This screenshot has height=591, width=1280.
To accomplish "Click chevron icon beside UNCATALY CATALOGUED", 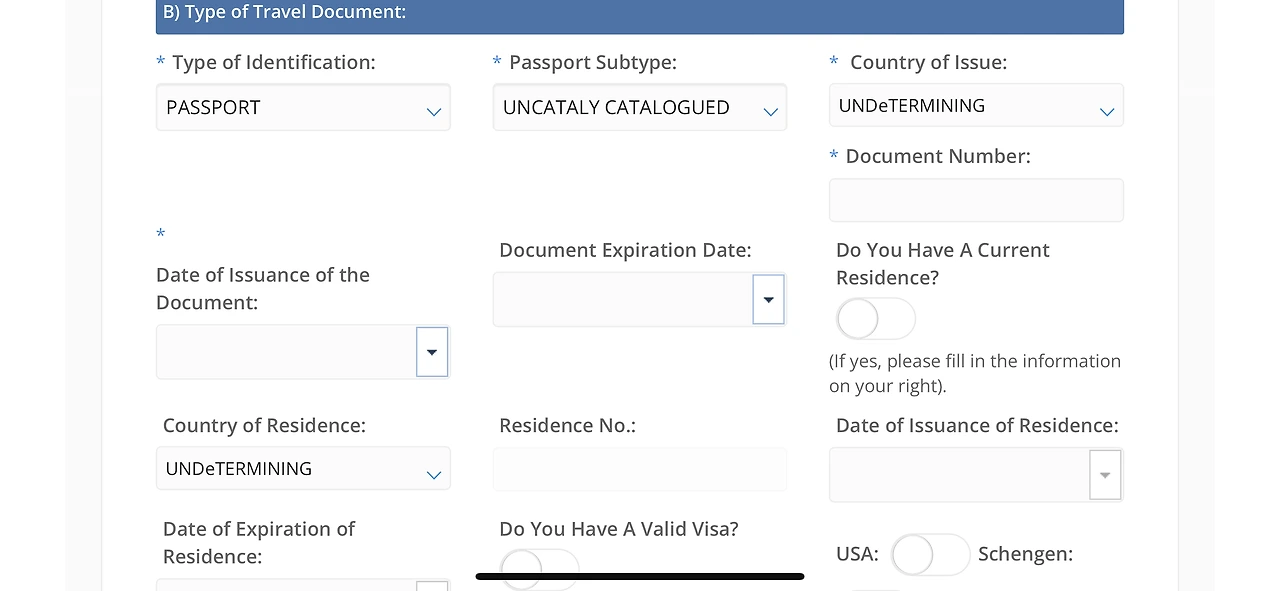I will (x=770, y=111).
